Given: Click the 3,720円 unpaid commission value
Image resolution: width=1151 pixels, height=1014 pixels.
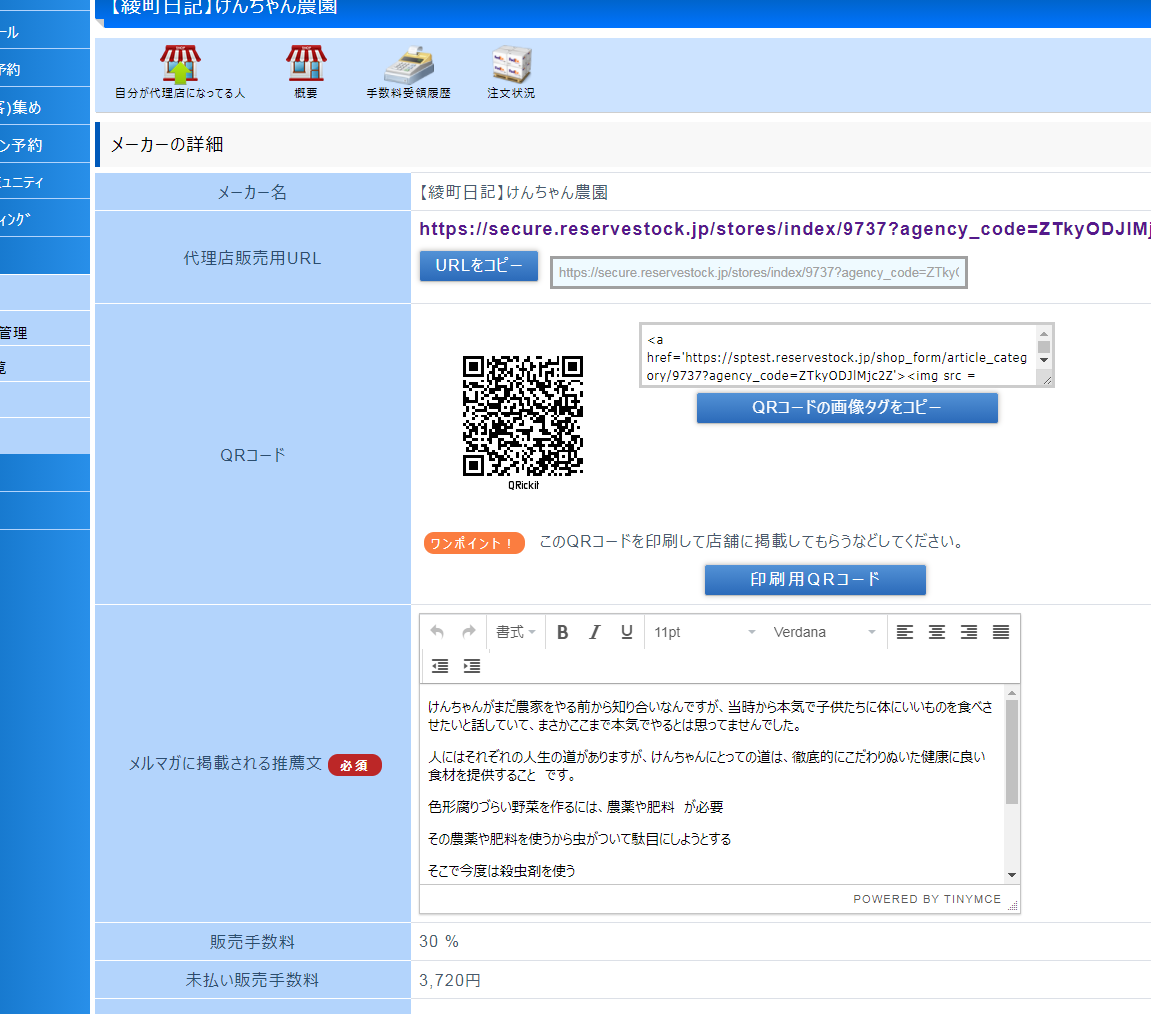Looking at the screenshot, I should pos(450,980).
